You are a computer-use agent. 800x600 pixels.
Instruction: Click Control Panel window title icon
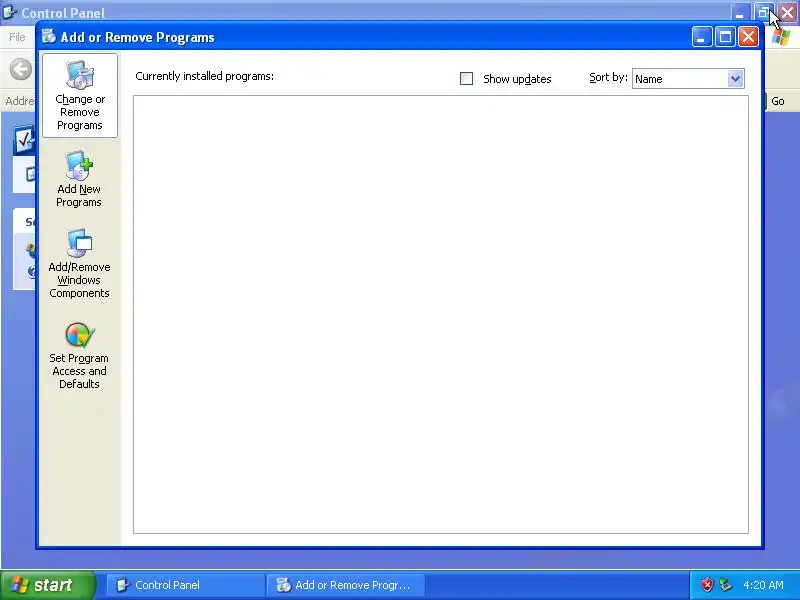click(10, 12)
